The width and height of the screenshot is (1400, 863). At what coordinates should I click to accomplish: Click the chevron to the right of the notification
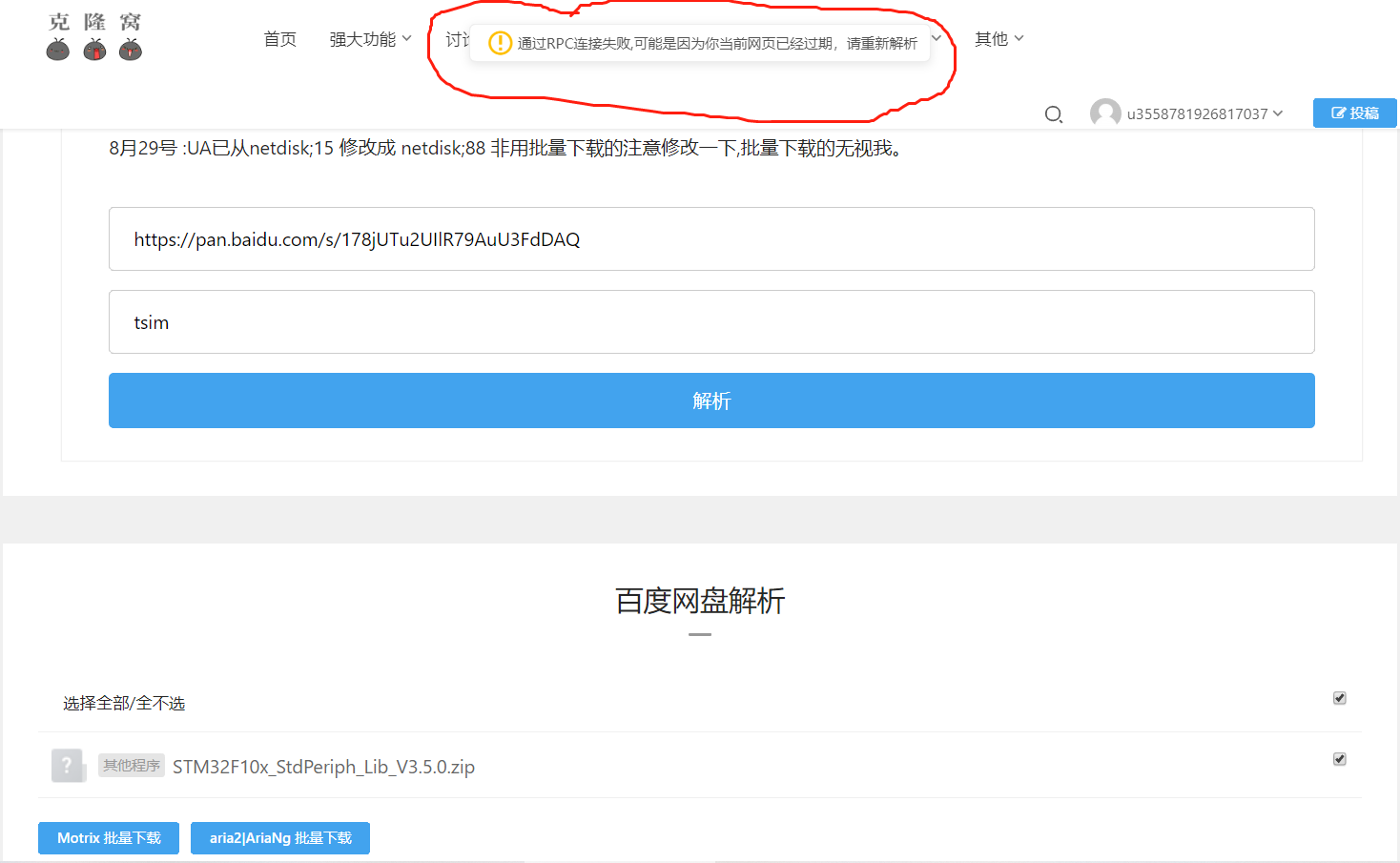937,38
